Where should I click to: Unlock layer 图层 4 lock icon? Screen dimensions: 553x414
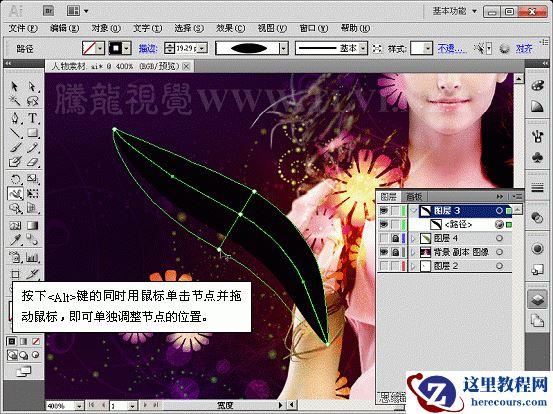[395, 238]
